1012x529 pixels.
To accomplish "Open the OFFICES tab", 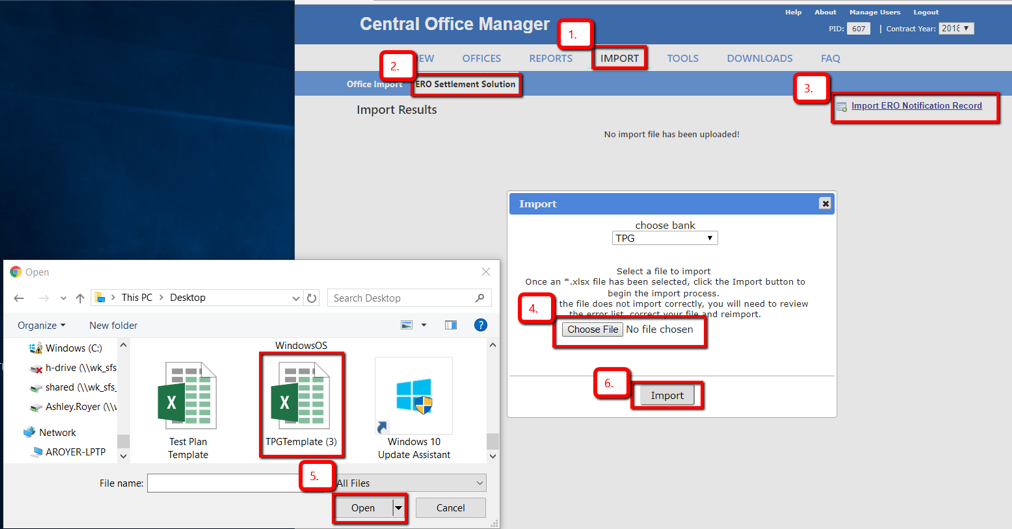I will point(481,58).
